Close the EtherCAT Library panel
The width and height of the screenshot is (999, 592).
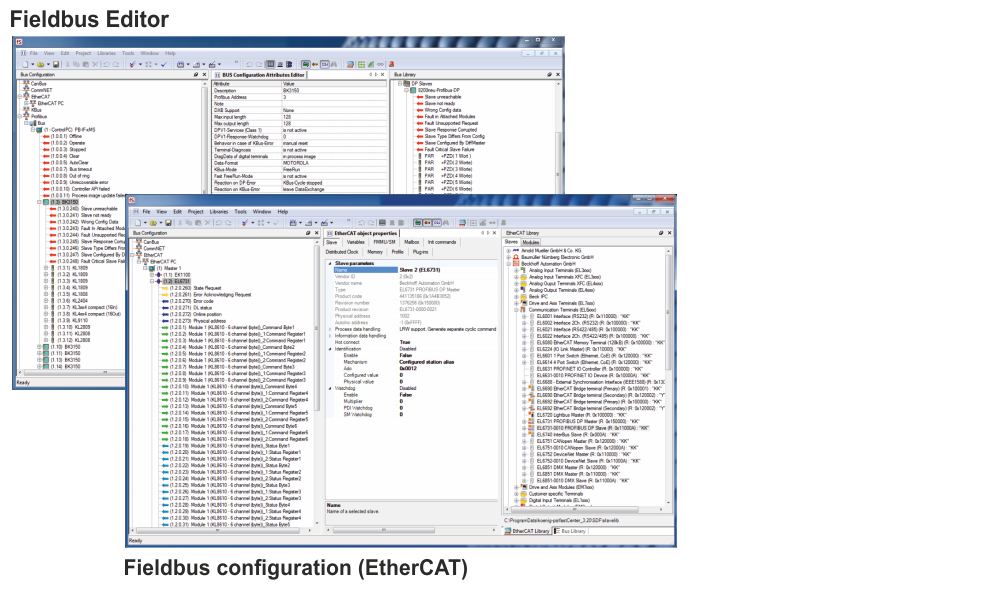click(x=670, y=233)
